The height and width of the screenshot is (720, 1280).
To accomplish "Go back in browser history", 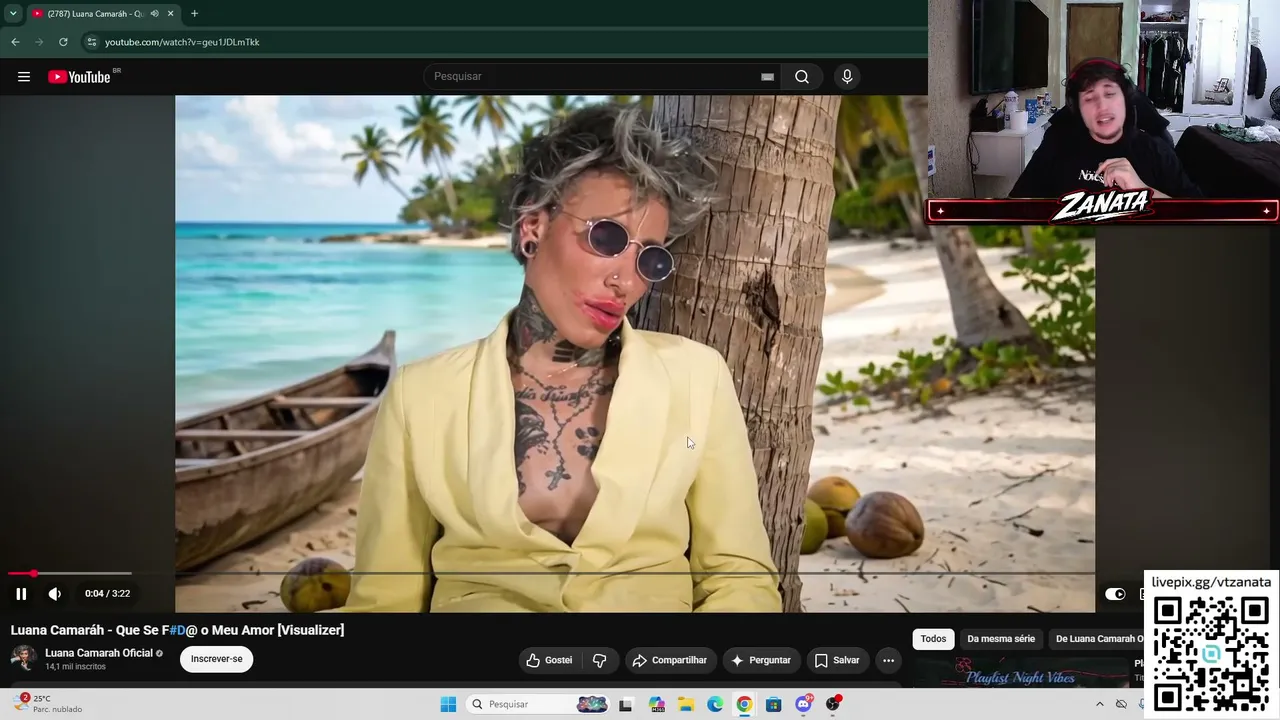I will [15, 42].
